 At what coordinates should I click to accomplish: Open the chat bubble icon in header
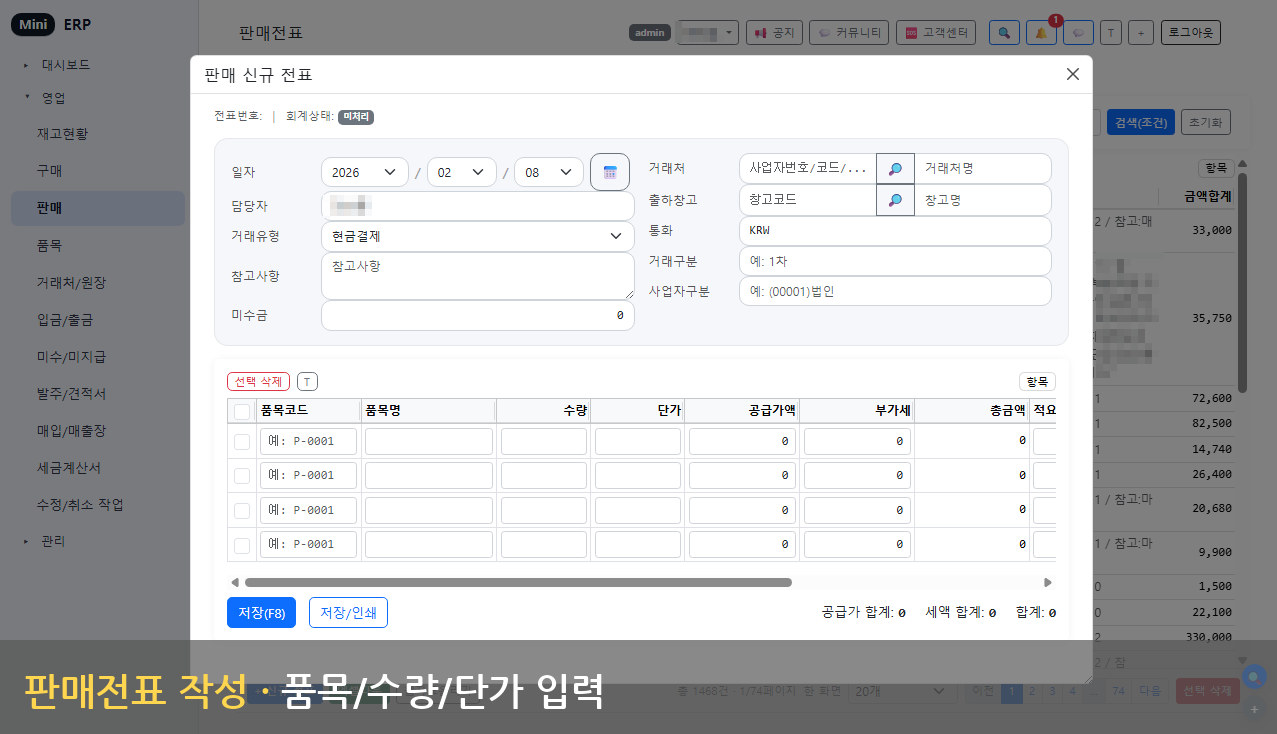(1078, 33)
